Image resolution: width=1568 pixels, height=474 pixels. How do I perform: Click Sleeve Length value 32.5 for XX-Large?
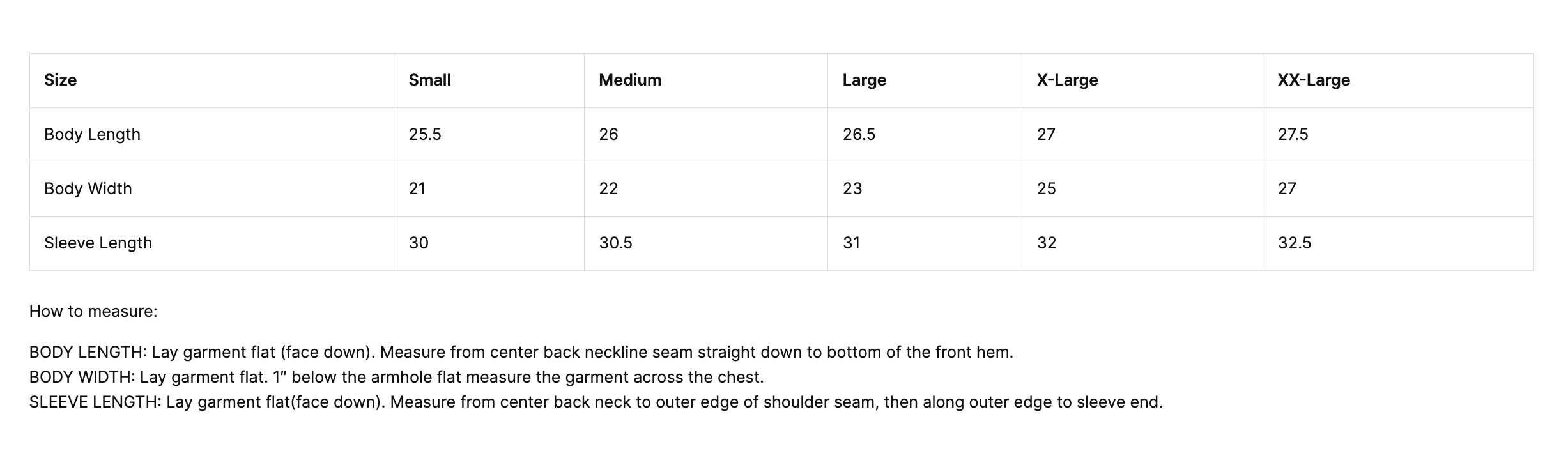1294,243
